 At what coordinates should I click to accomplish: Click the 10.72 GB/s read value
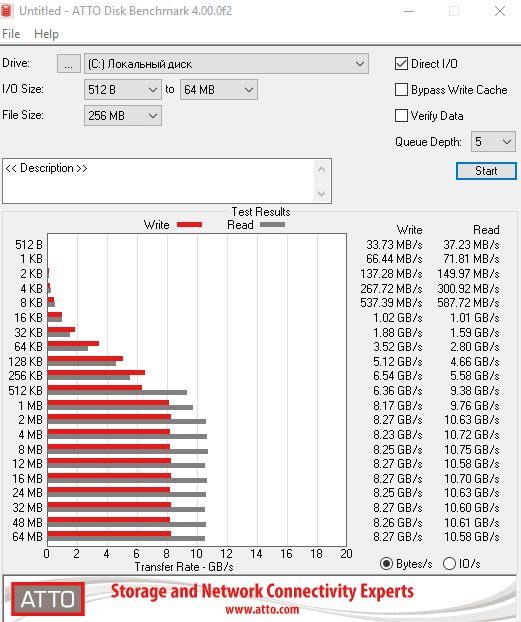coord(471,435)
